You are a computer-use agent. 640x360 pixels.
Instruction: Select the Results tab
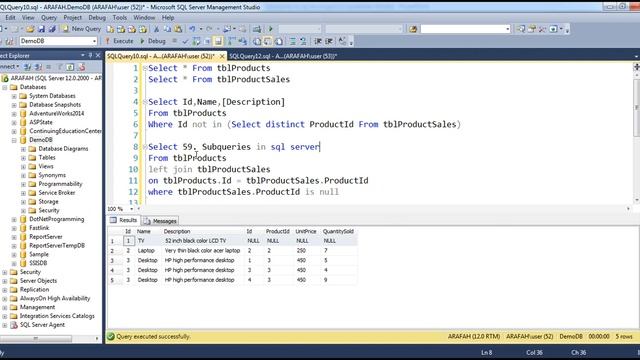(x=124, y=220)
